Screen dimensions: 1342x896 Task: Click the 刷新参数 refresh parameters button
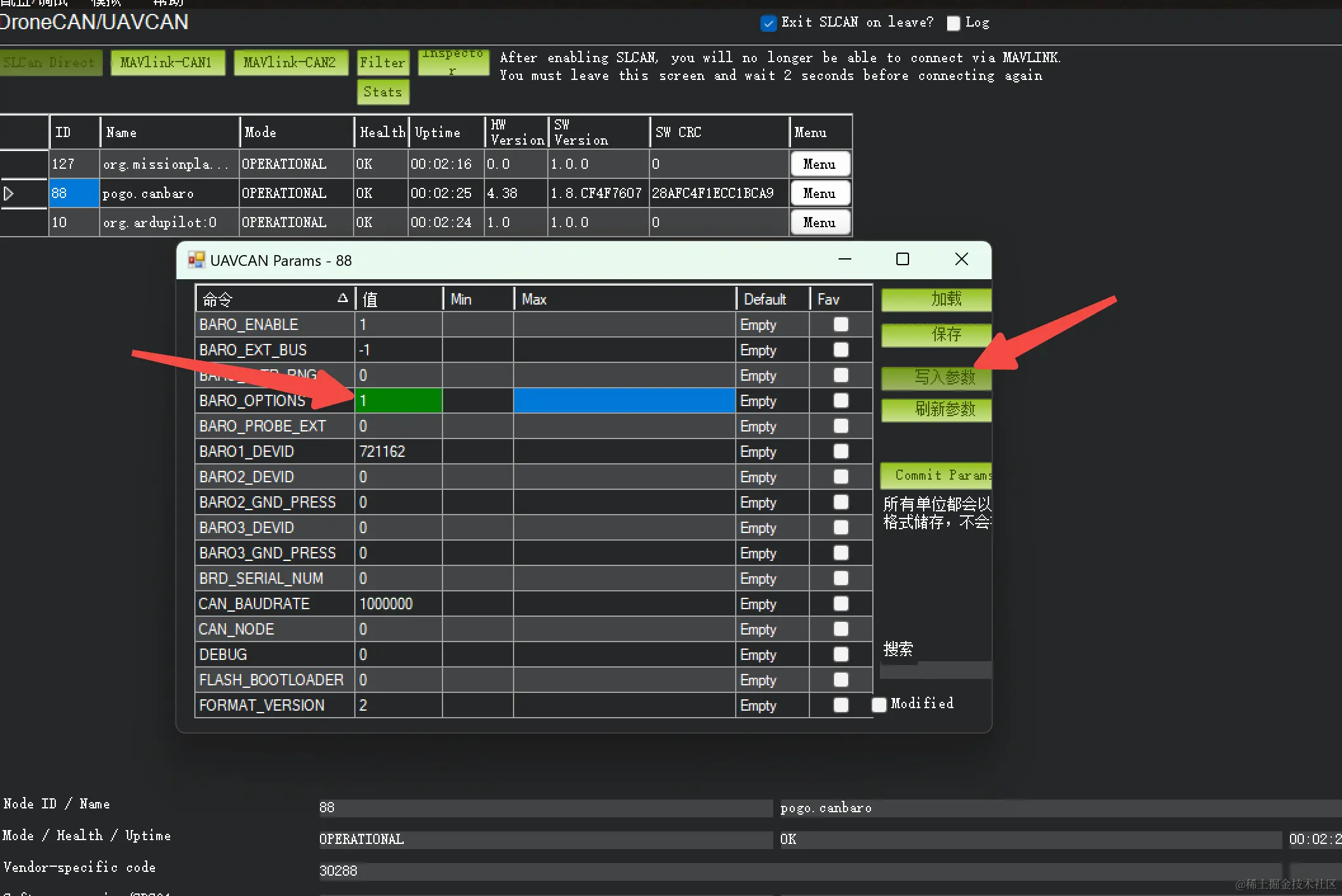click(x=935, y=410)
